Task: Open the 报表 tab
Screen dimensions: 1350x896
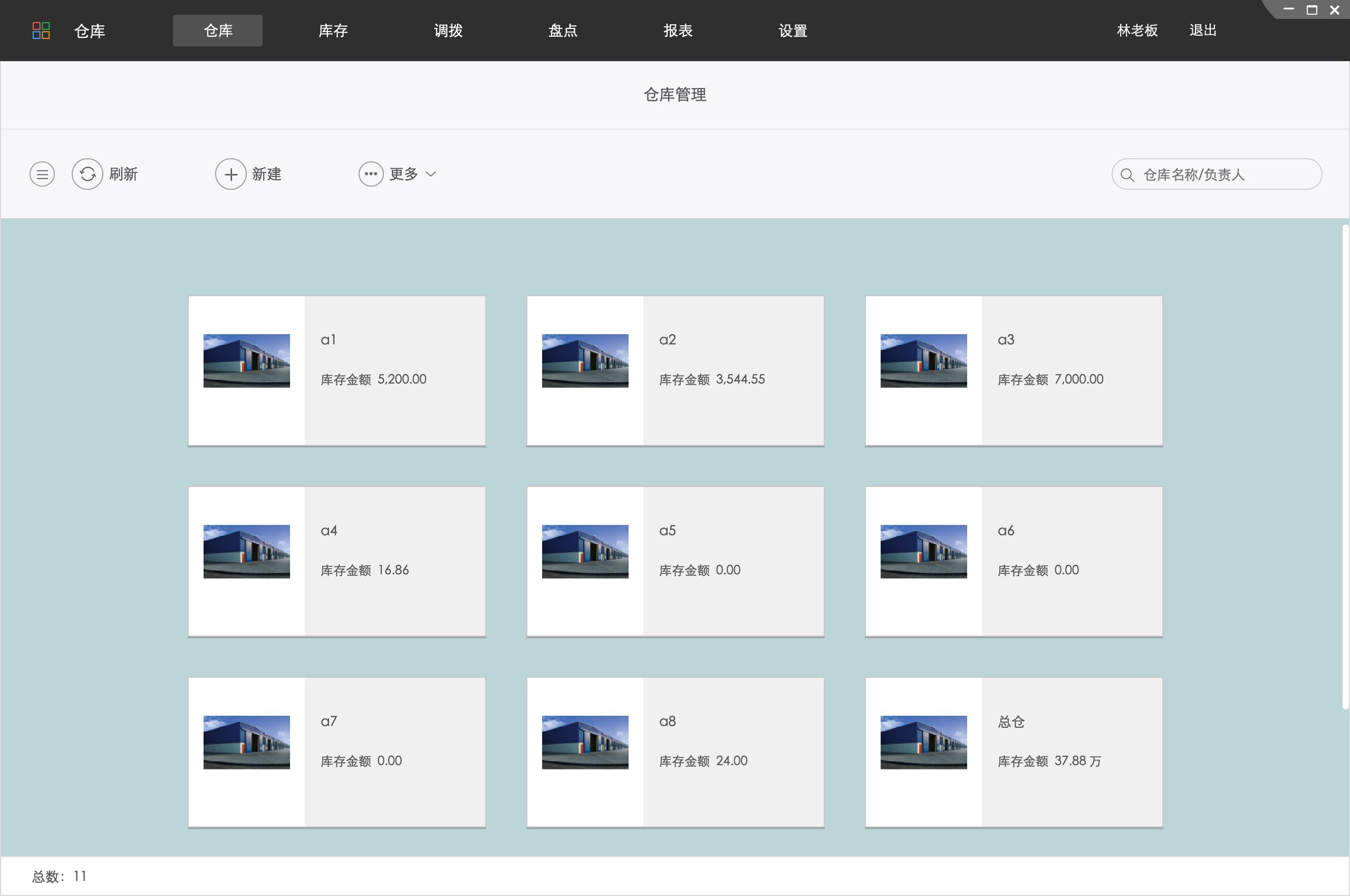Action: 678,30
